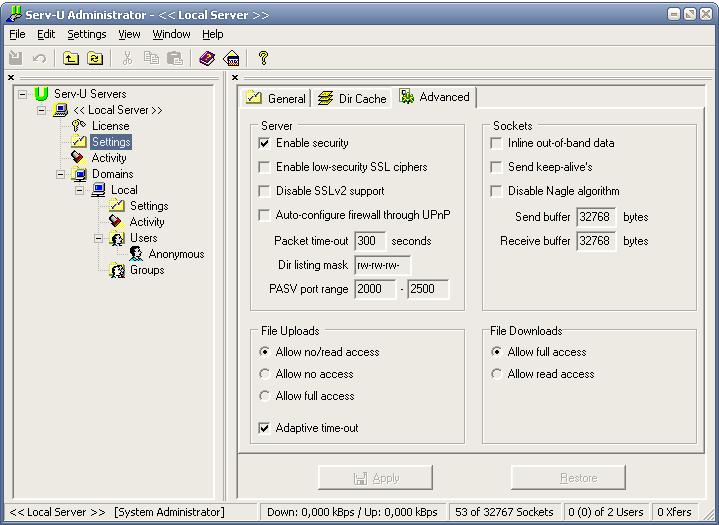
Task: Toggle Enable security checkbox
Action: [x=264, y=143]
